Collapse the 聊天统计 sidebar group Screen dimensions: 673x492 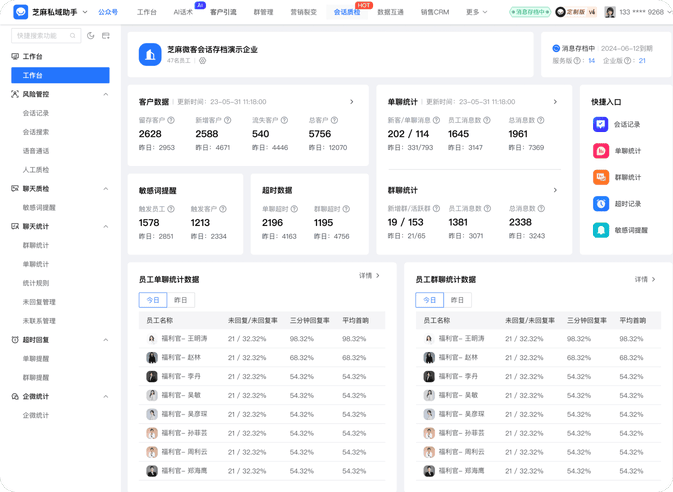[106, 227]
